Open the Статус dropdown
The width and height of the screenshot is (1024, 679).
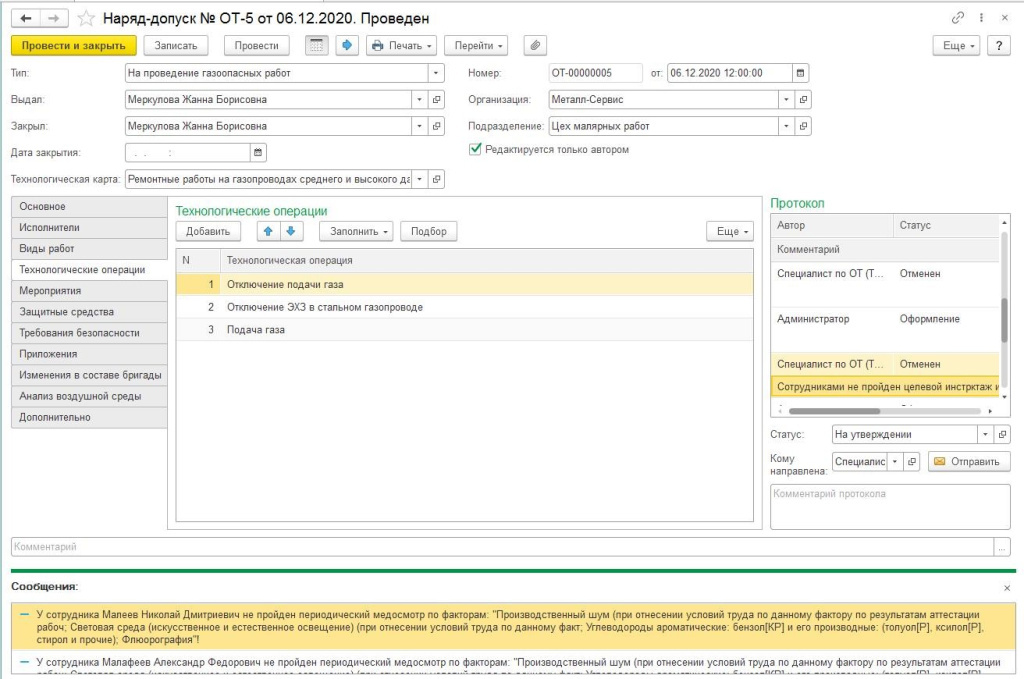[x=985, y=435]
